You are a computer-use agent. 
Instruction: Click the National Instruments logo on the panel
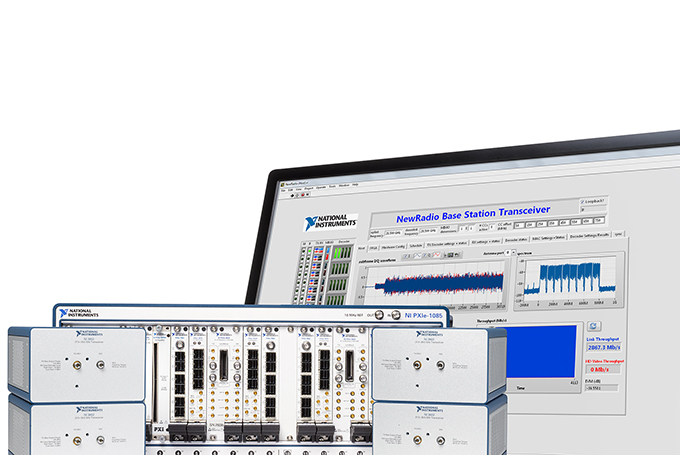[x=331, y=222]
